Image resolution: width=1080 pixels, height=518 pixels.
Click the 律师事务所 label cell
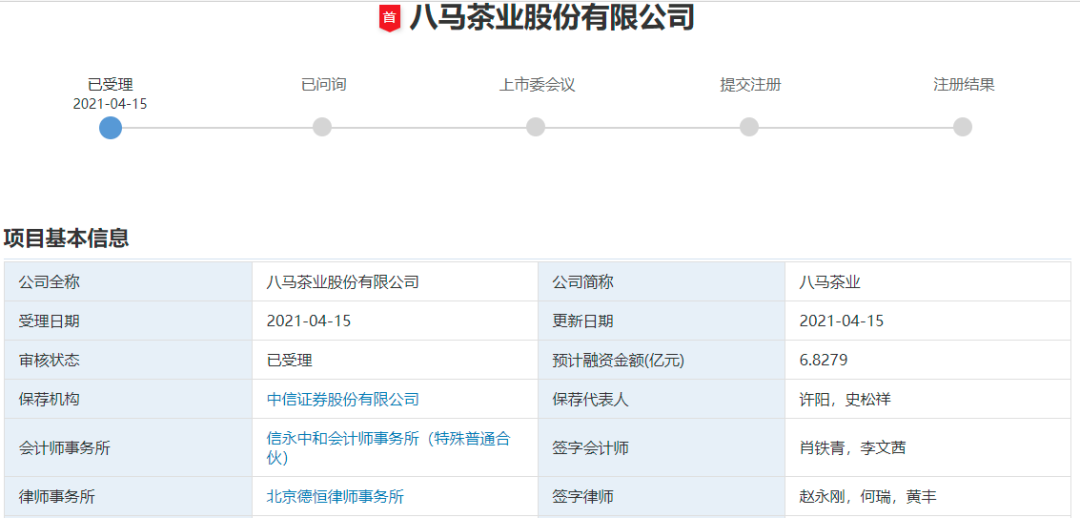point(129,496)
